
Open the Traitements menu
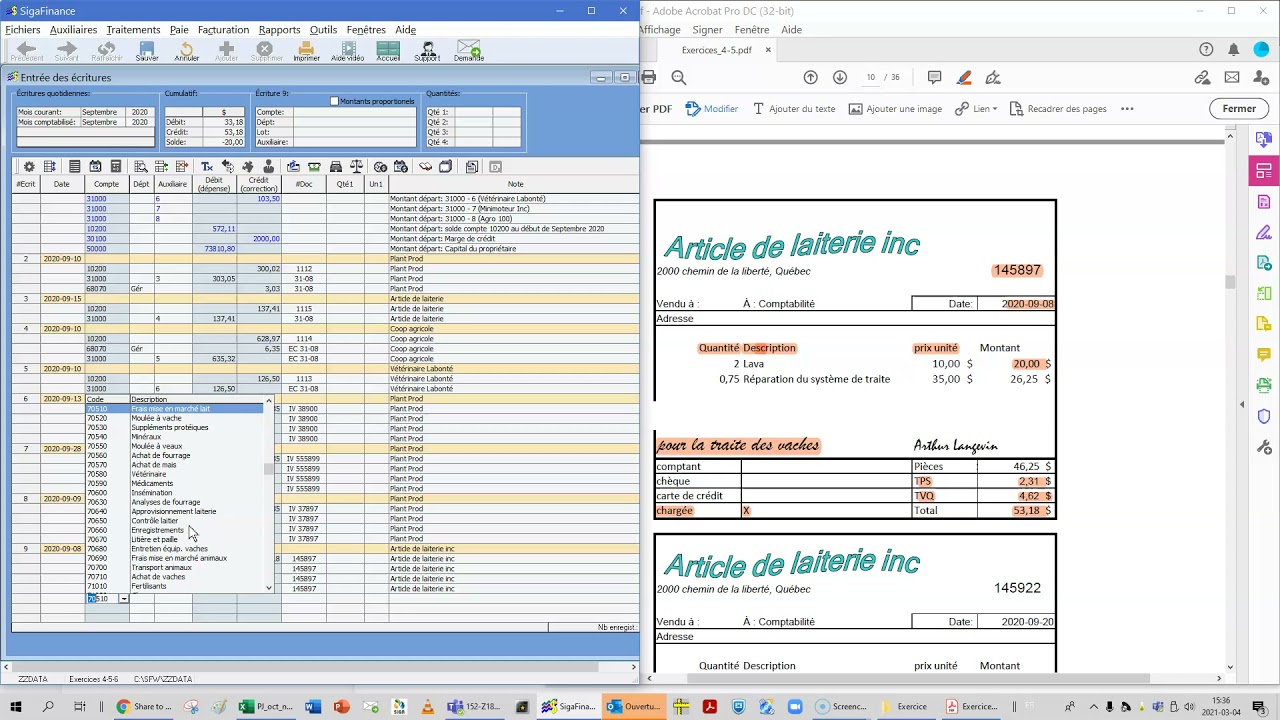click(133, 30)
